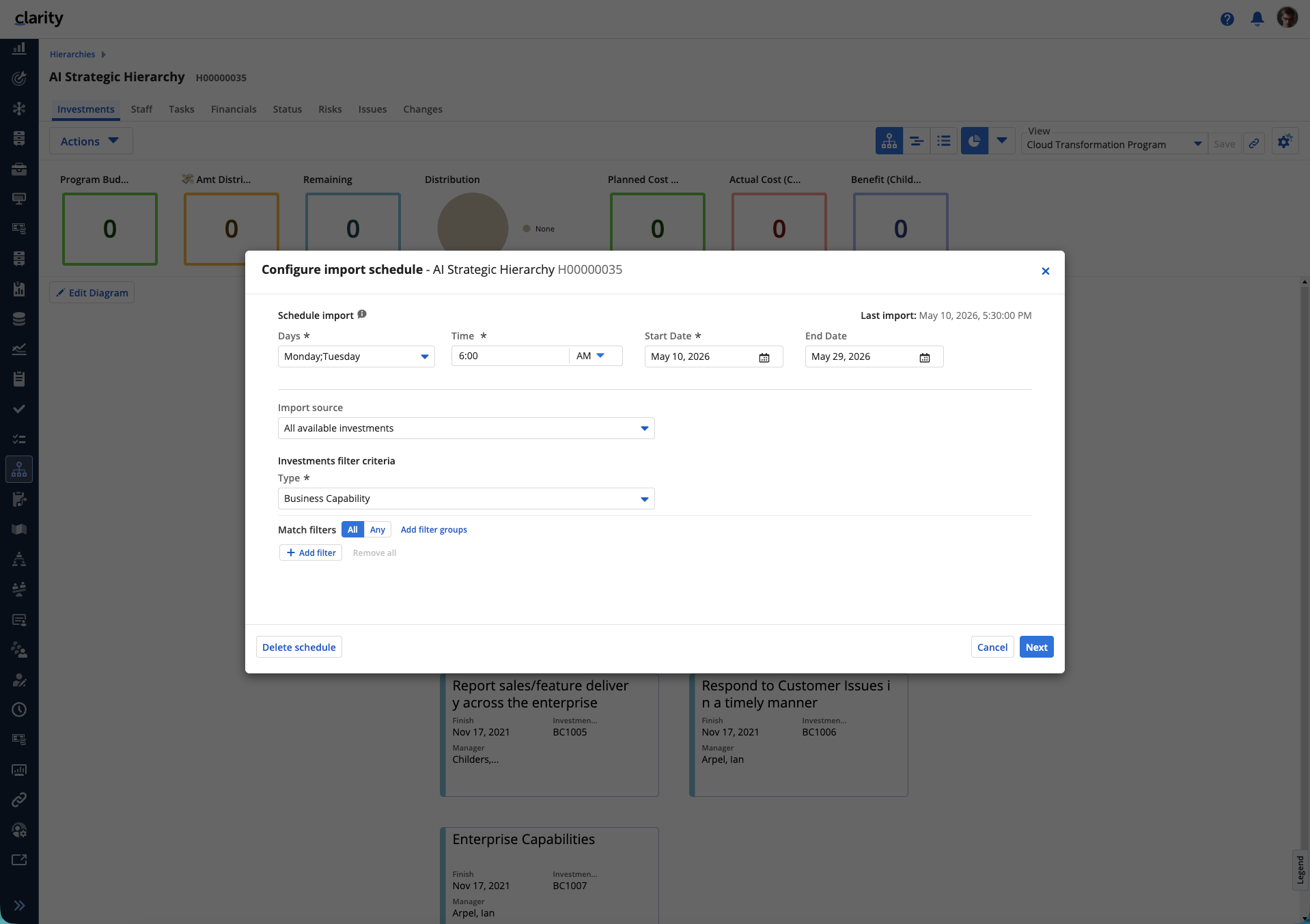This screenshot has width=1310, height=924.
Task: Click the Time input field
Action: tap(510, 356)
